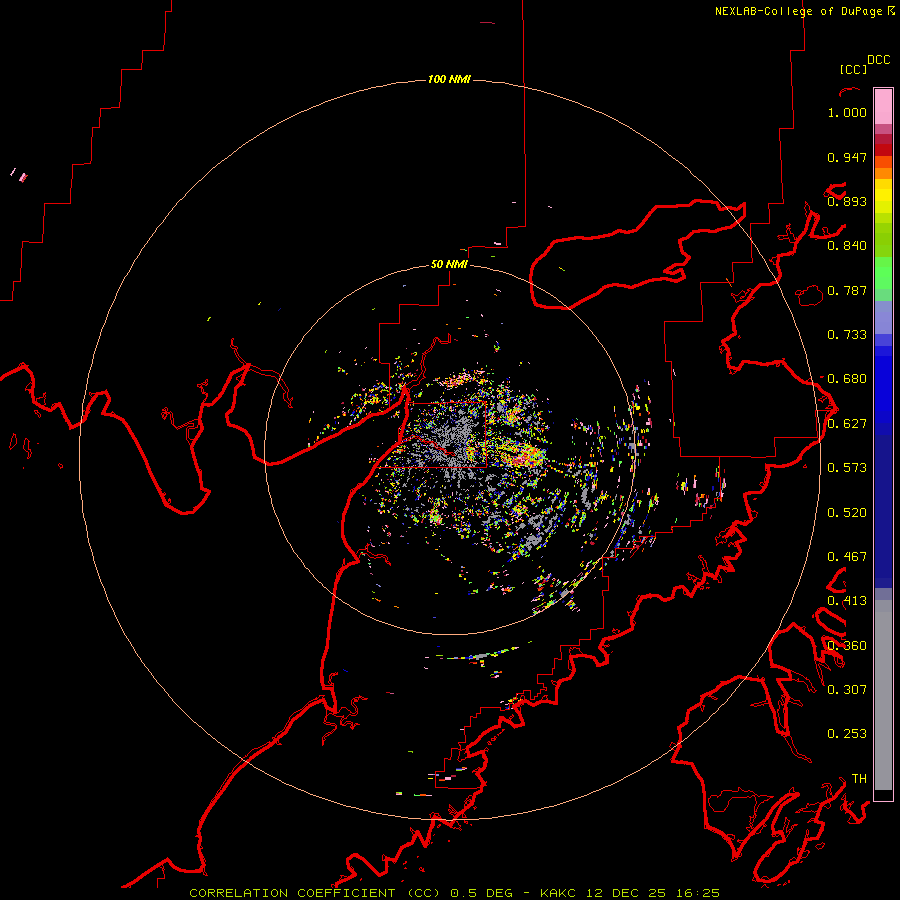Click the 50 NMI range ring label
The width and height of the screenshot is (900, 900).
(449, 264)
